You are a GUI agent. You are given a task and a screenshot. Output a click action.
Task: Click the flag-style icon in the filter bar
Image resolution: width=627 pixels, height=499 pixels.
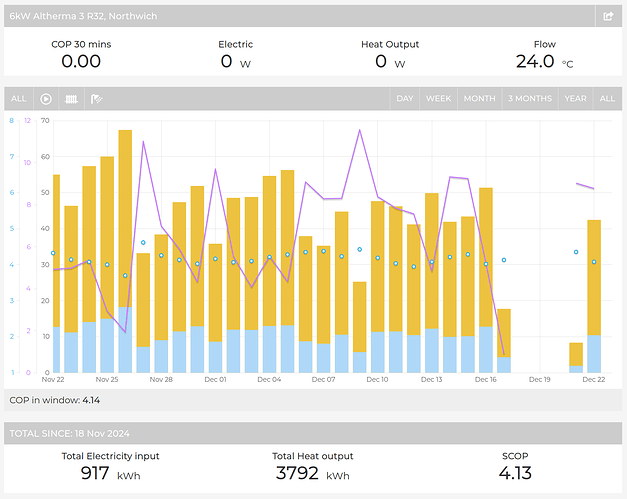tap(97, 99)
